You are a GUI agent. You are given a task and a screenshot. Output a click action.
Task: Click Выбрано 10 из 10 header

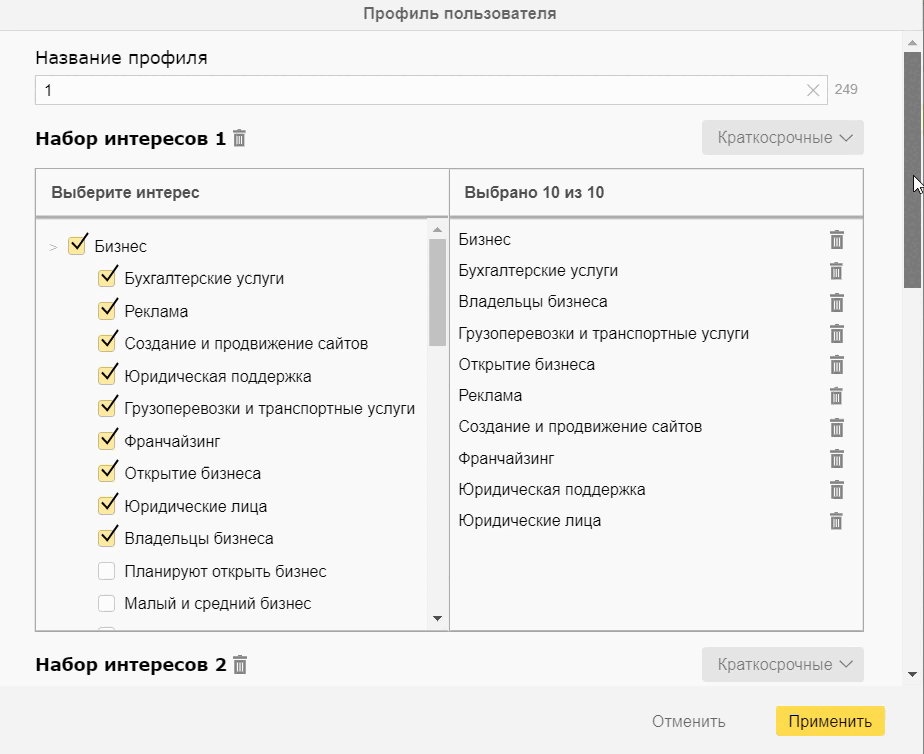[x=534, y=193]
